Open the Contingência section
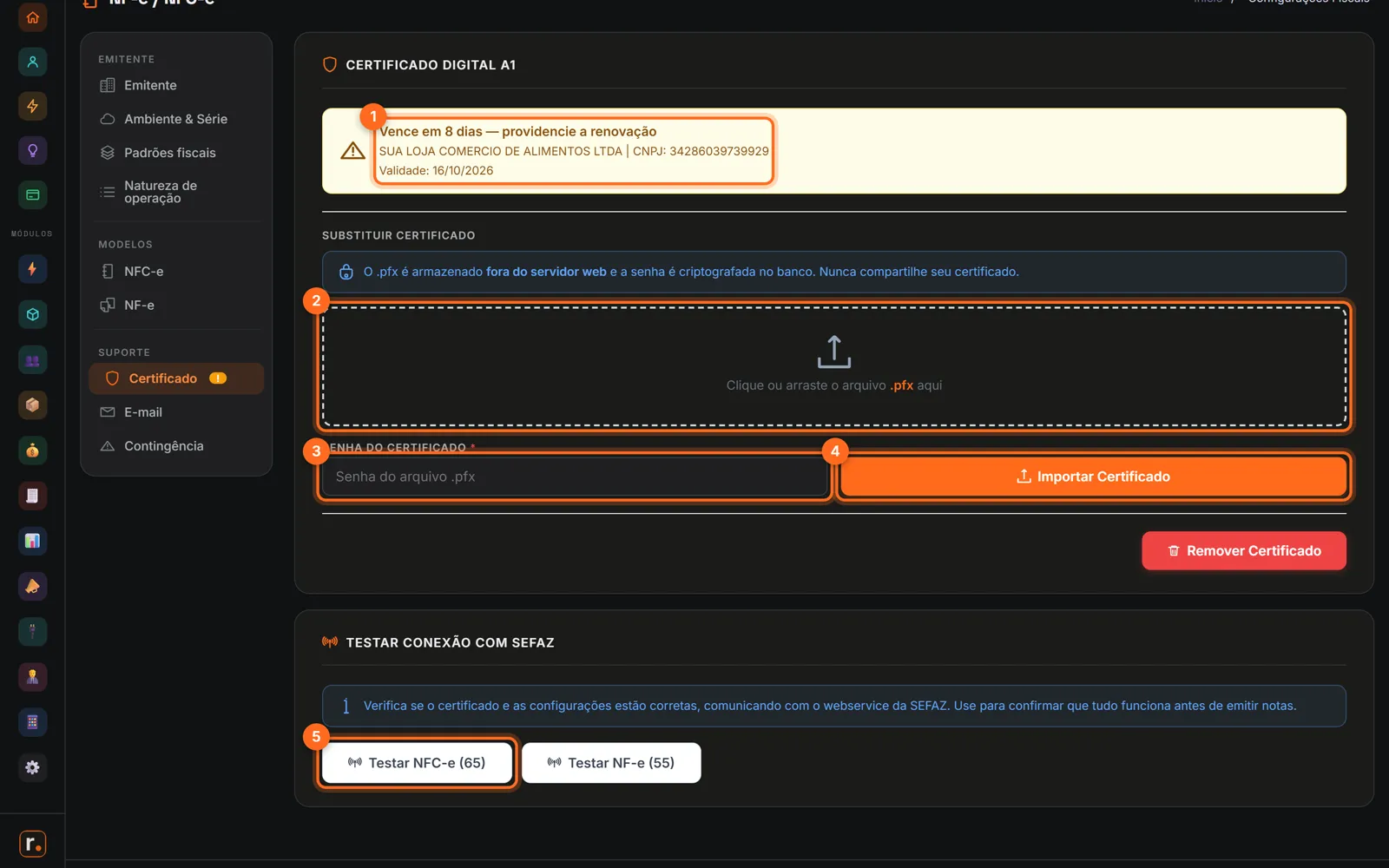1389x868 pixels. (176, 446)
